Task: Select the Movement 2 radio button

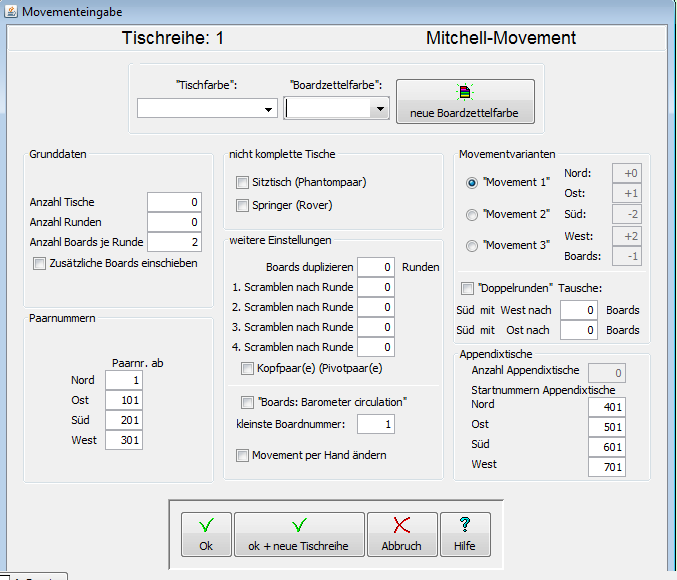Action: [x=472, y=215]
